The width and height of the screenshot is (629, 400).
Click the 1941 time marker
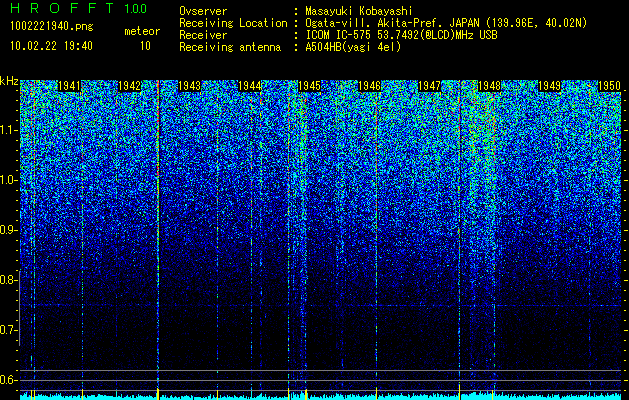(x=69, y=86)
